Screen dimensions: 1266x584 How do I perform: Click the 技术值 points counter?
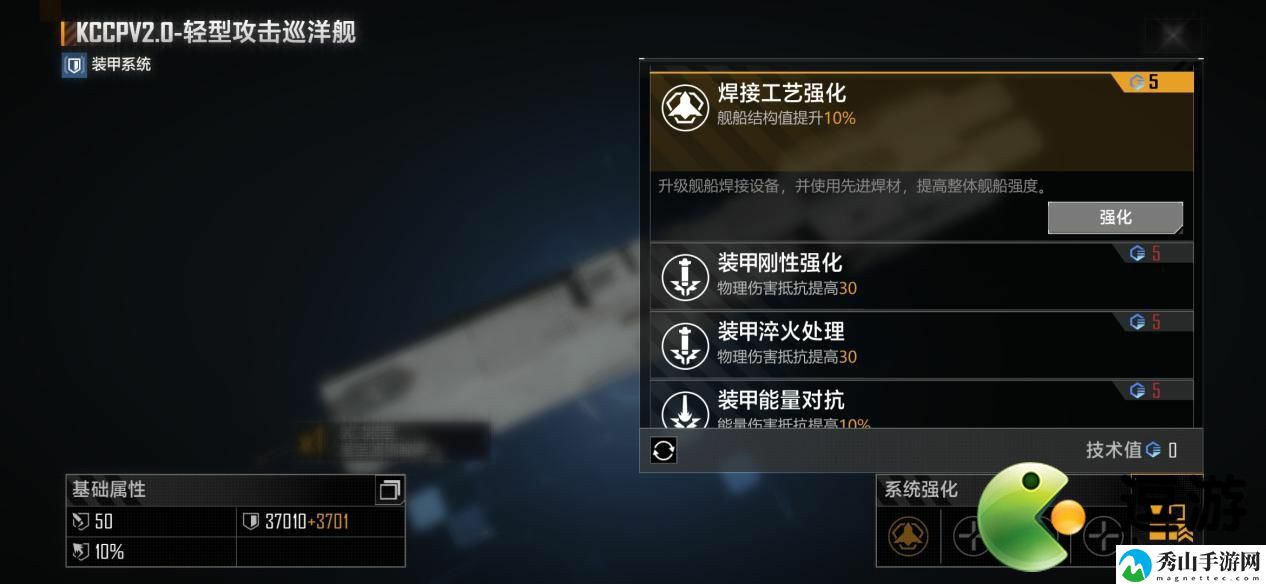1132,450
